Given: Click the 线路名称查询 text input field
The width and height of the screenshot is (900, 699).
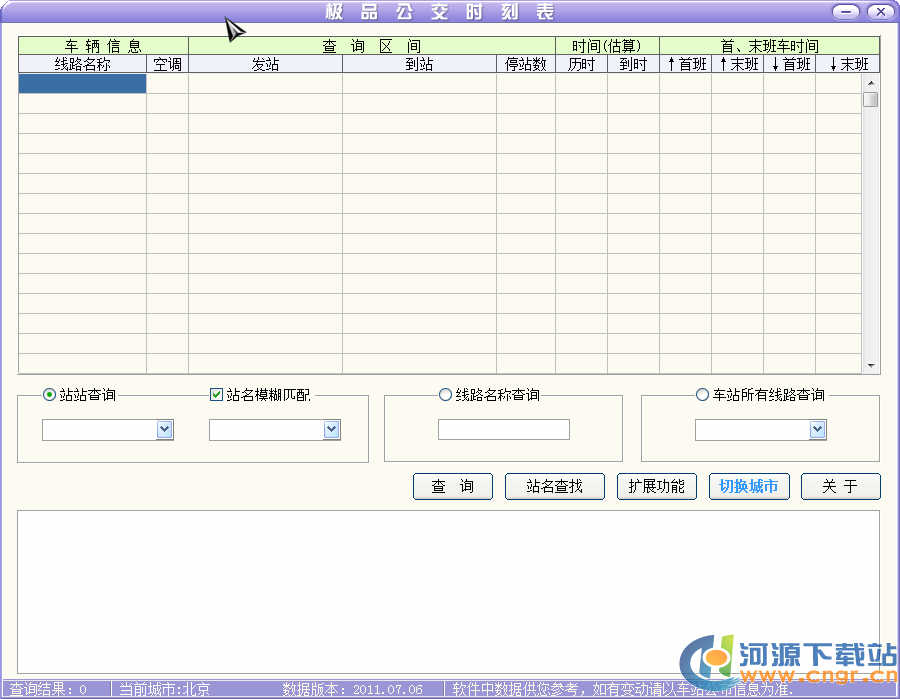Looking at the screenshot, I should [503, 430].
